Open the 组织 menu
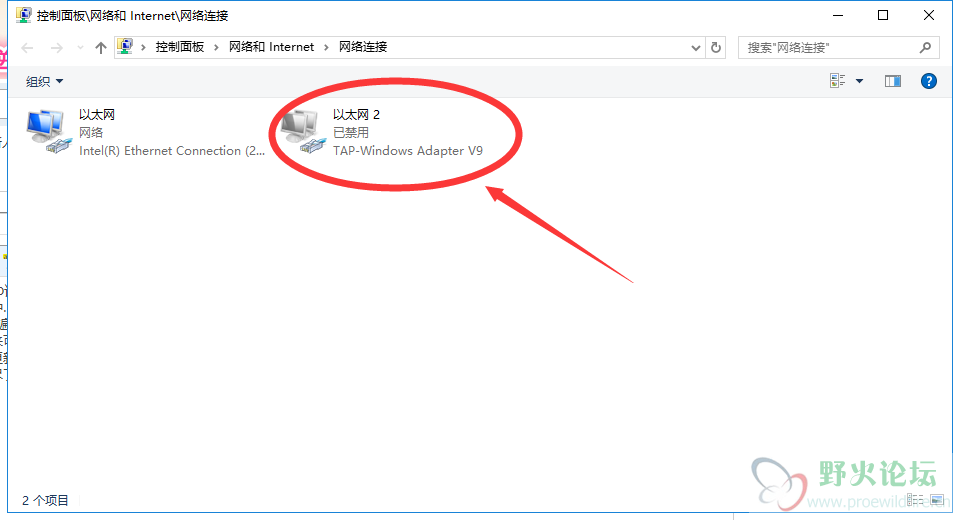 tap(44, 81)
